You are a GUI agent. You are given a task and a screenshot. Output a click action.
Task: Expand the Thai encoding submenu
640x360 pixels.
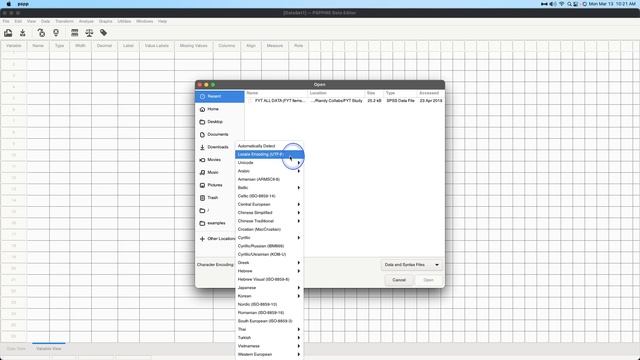click(x=269, y=329)
